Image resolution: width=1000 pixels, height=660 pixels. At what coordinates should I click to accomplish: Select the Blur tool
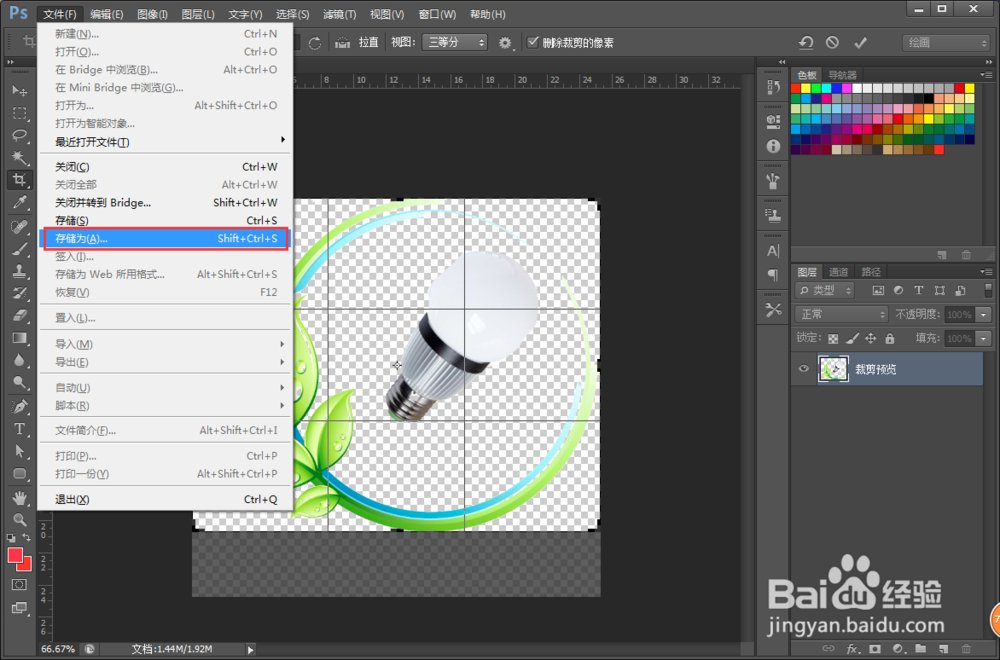pos(19,360)
